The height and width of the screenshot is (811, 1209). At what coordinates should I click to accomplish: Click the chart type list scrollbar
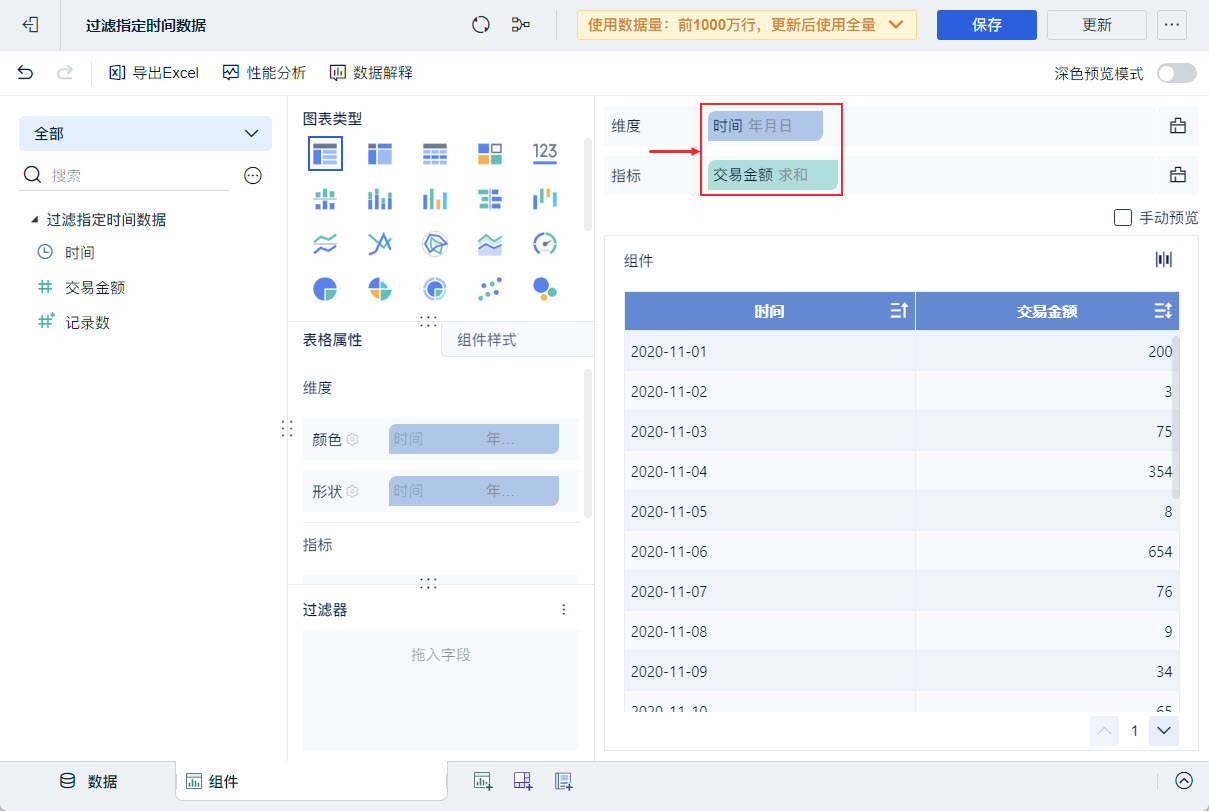click(588, 185)
